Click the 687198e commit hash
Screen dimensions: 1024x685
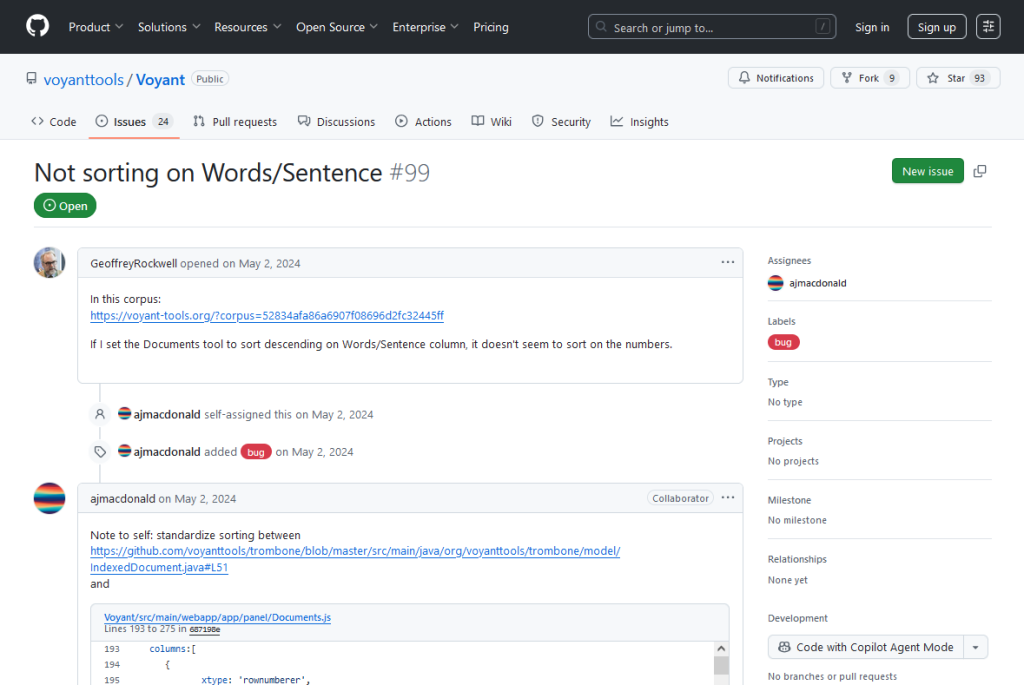click(x=204, y=629)
